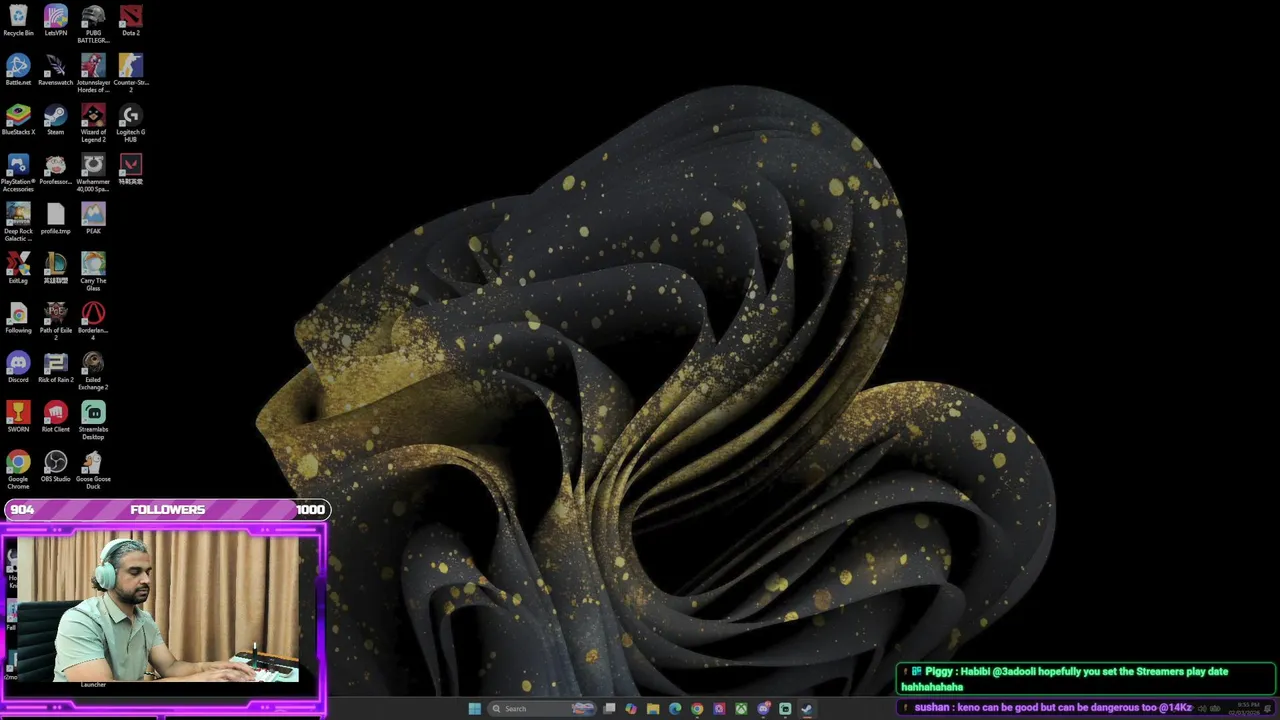Click the Streamlabs icon in the taskbar
This screenshot has width=1280, height=720.
pos(785,709)
